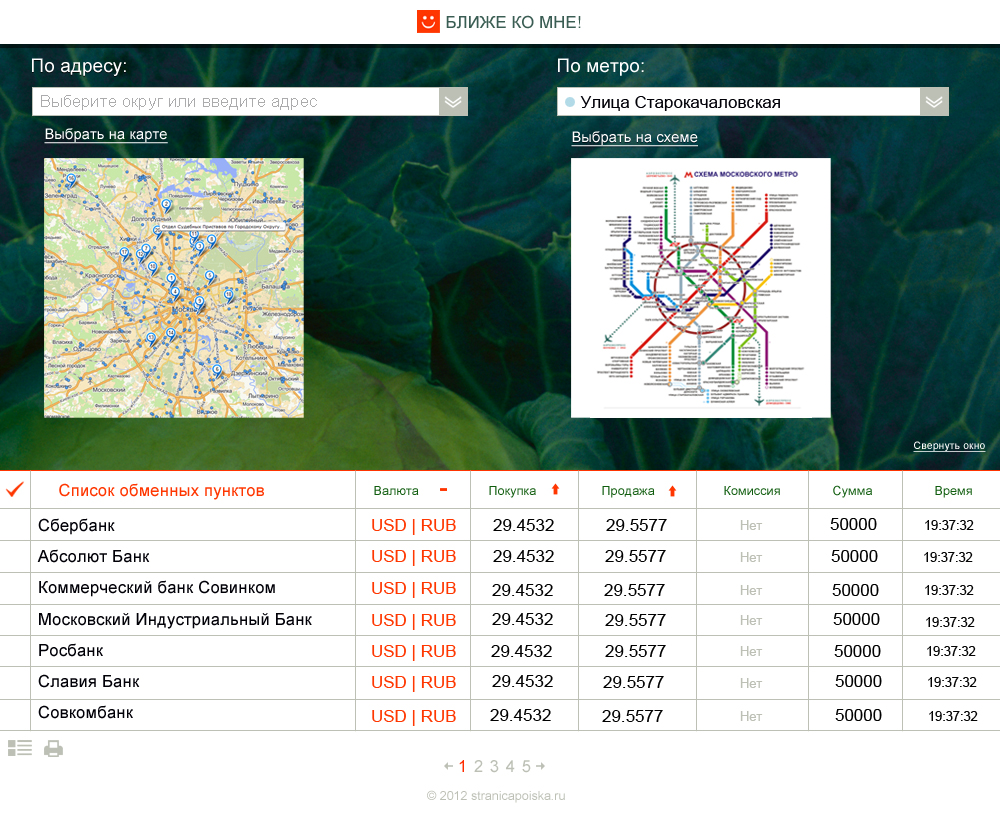Click the address input field

point(235,102)
